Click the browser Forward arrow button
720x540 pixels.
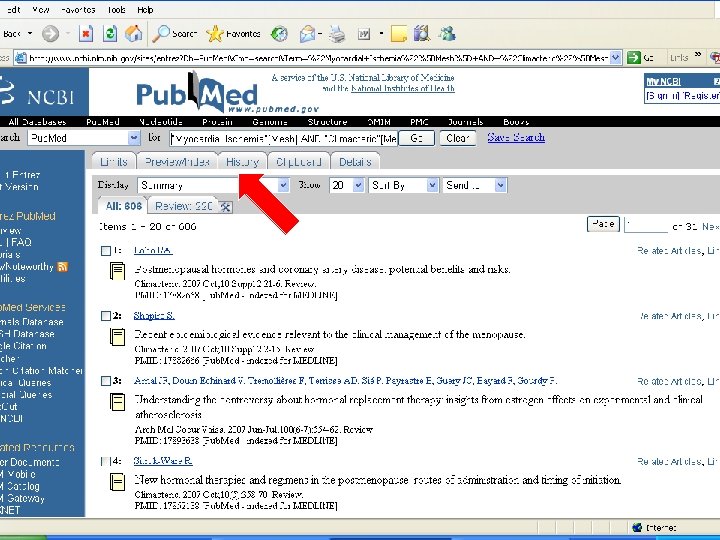pos(51,34)
